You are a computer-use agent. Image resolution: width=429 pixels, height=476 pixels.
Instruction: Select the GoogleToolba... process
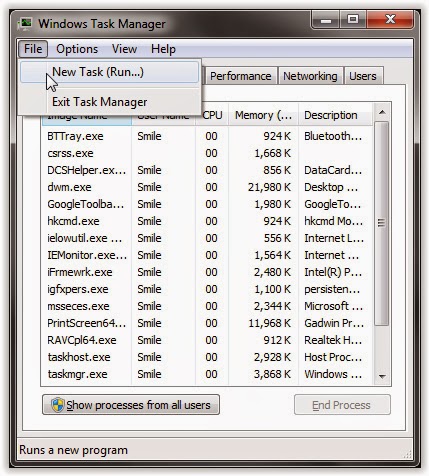[207, 204]
